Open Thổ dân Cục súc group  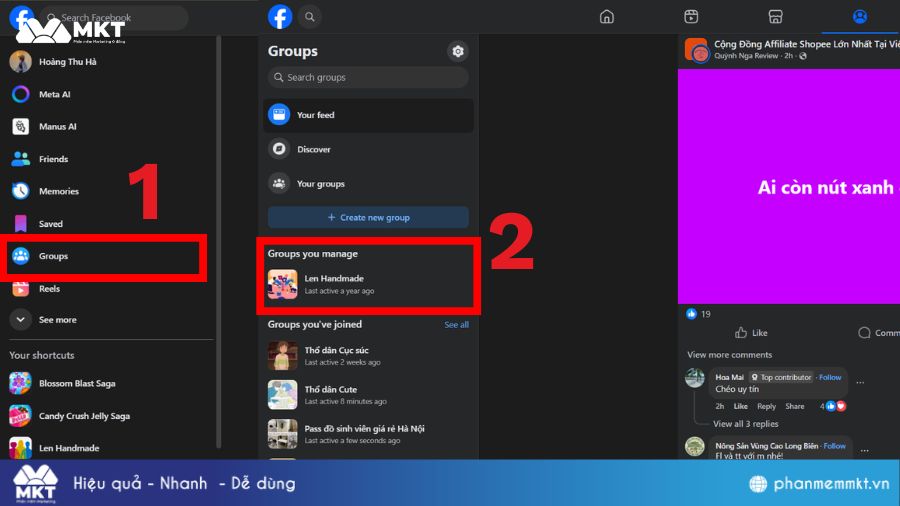click(368, 356)
